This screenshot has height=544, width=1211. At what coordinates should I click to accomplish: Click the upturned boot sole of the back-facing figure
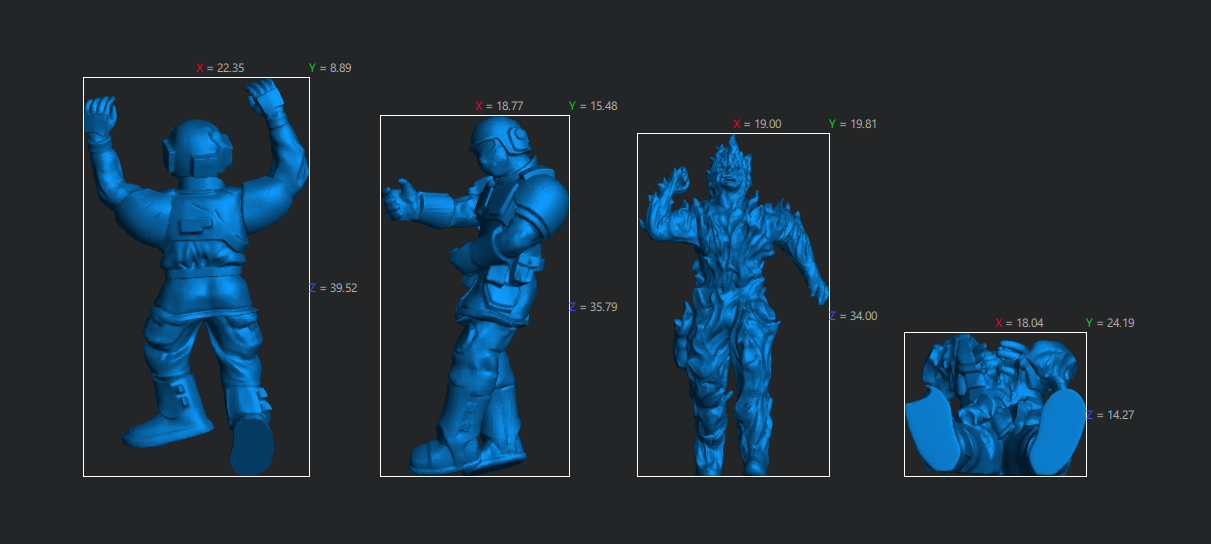(252, 446)
